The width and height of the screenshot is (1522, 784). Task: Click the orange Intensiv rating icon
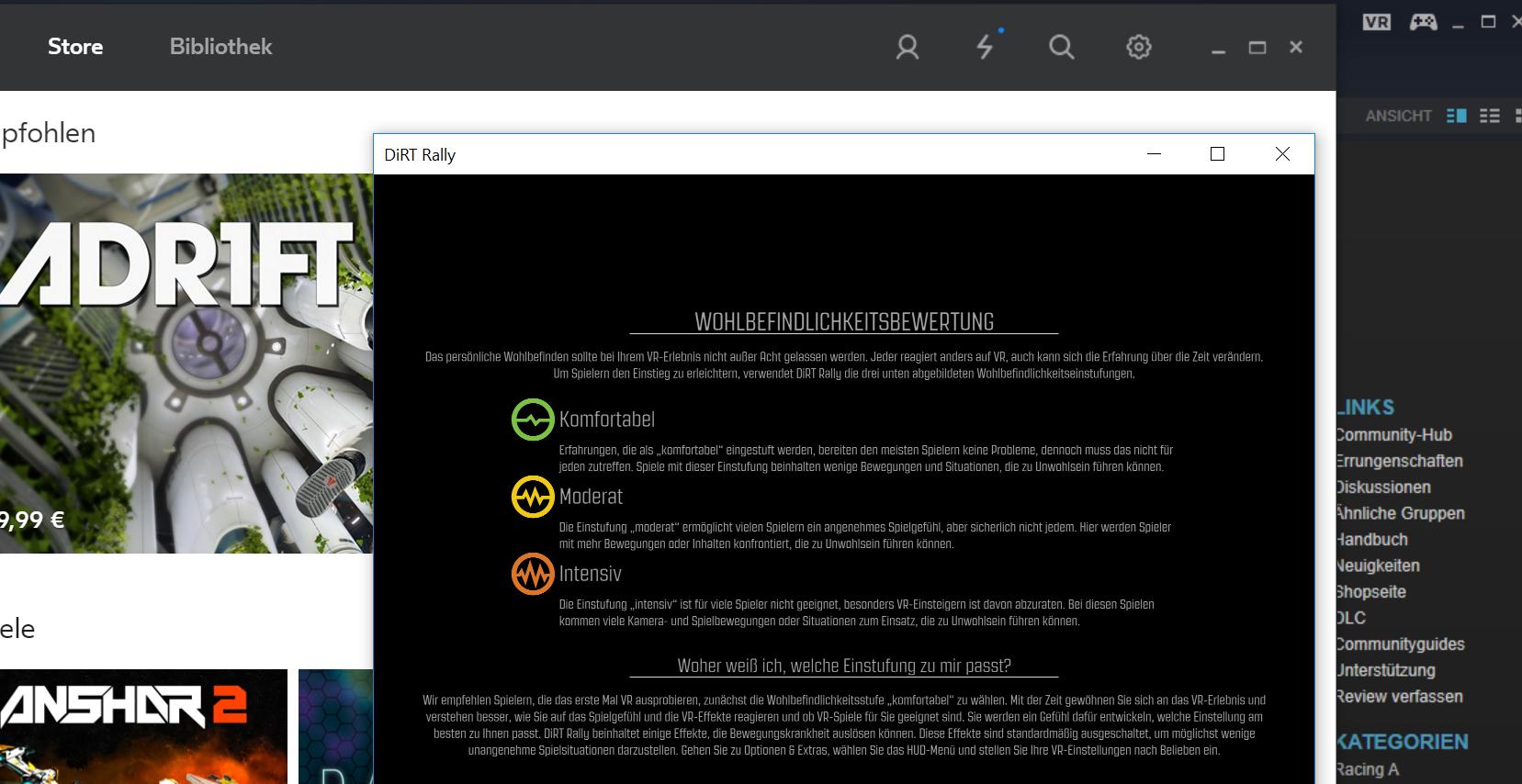[533, 574]
